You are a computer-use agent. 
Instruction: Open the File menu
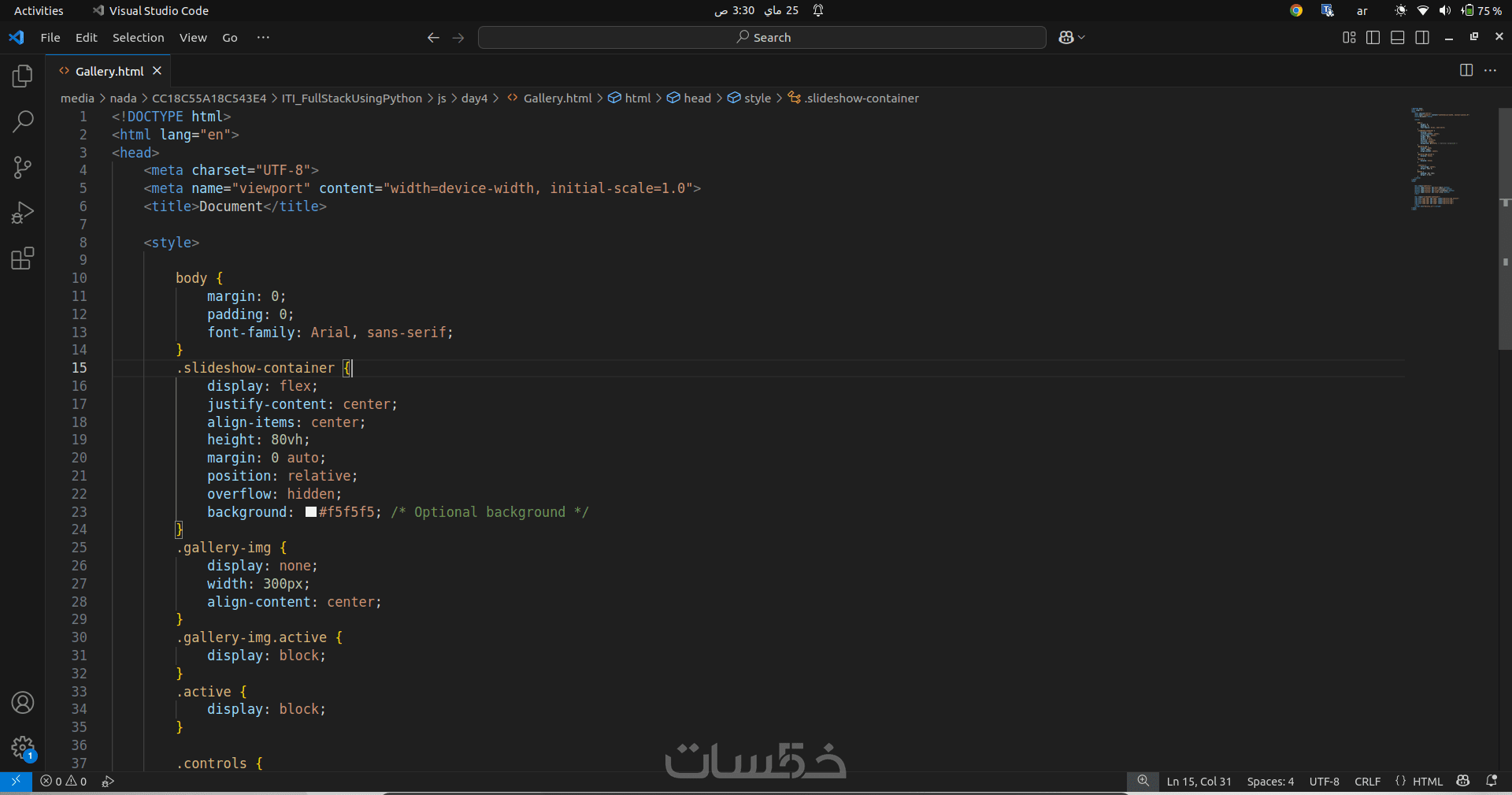pos(50,37)
